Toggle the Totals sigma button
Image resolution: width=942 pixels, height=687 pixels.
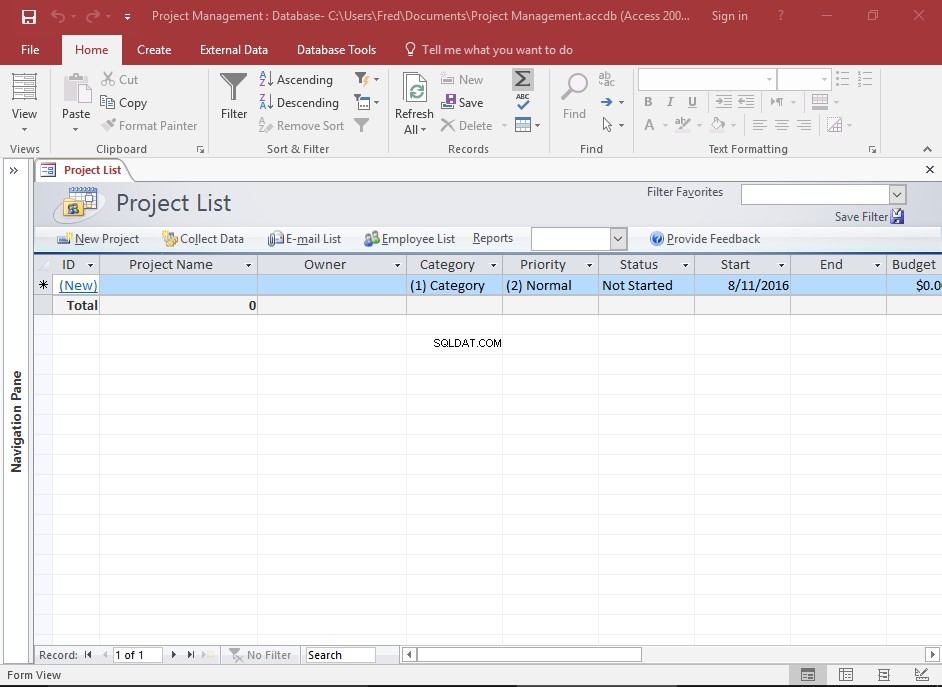523,79
